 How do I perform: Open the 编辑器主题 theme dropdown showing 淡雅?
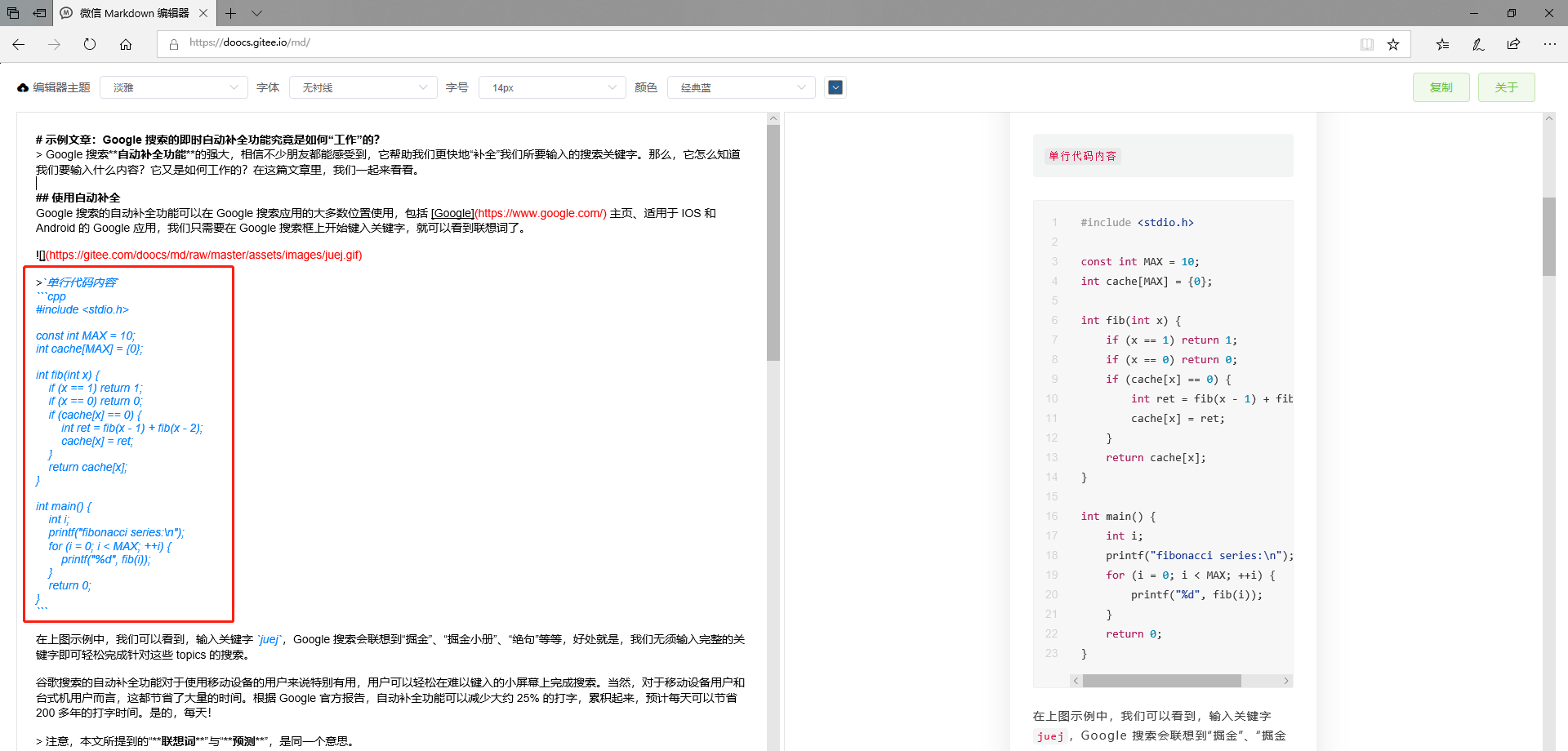[x=173, y=87]
